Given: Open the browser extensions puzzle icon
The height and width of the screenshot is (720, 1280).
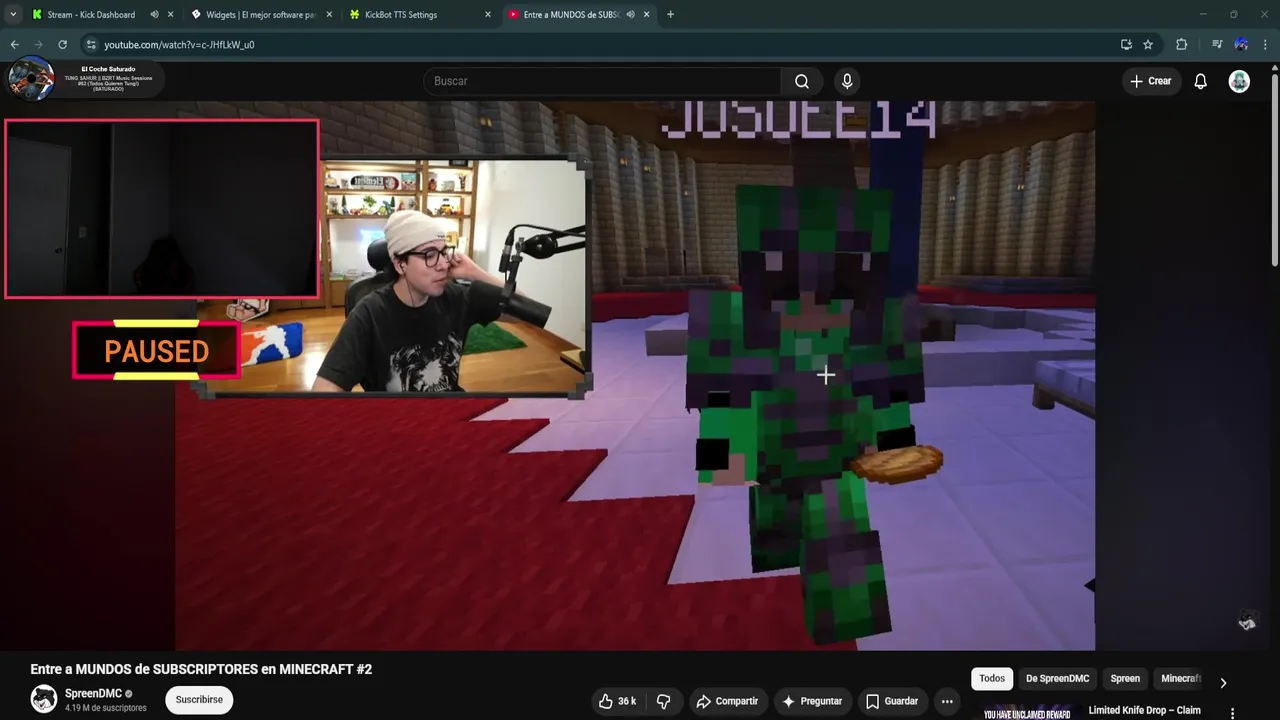Looking at the screenshot, I should 1181,44.
